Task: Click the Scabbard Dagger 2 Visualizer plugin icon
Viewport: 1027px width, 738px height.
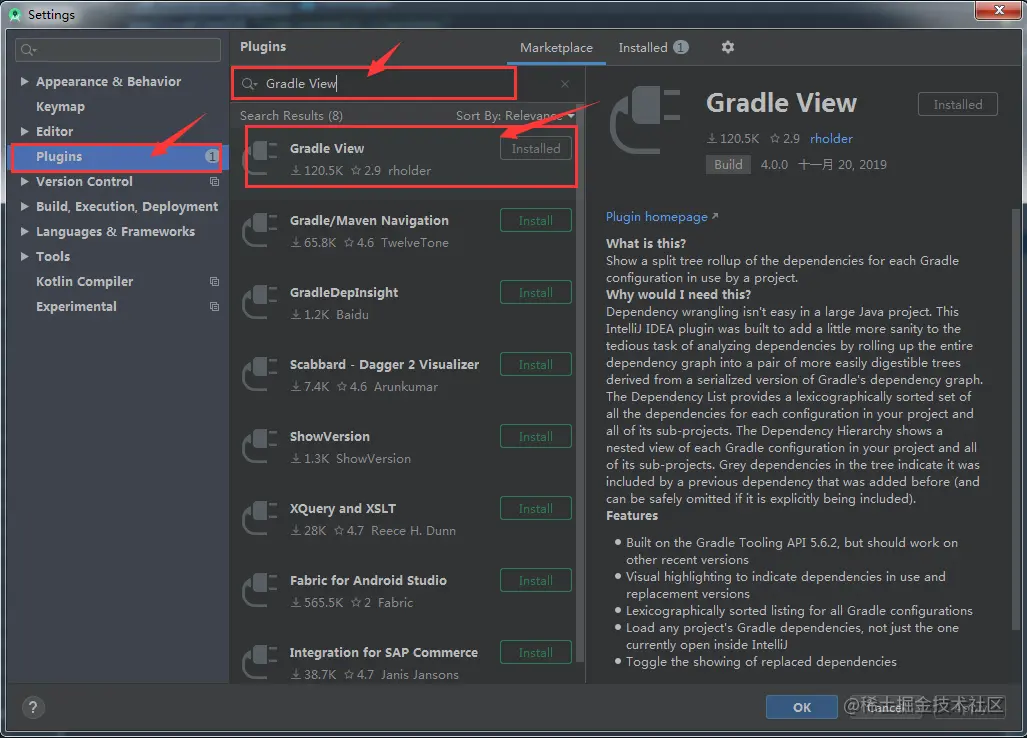Action: pos(261,374)
